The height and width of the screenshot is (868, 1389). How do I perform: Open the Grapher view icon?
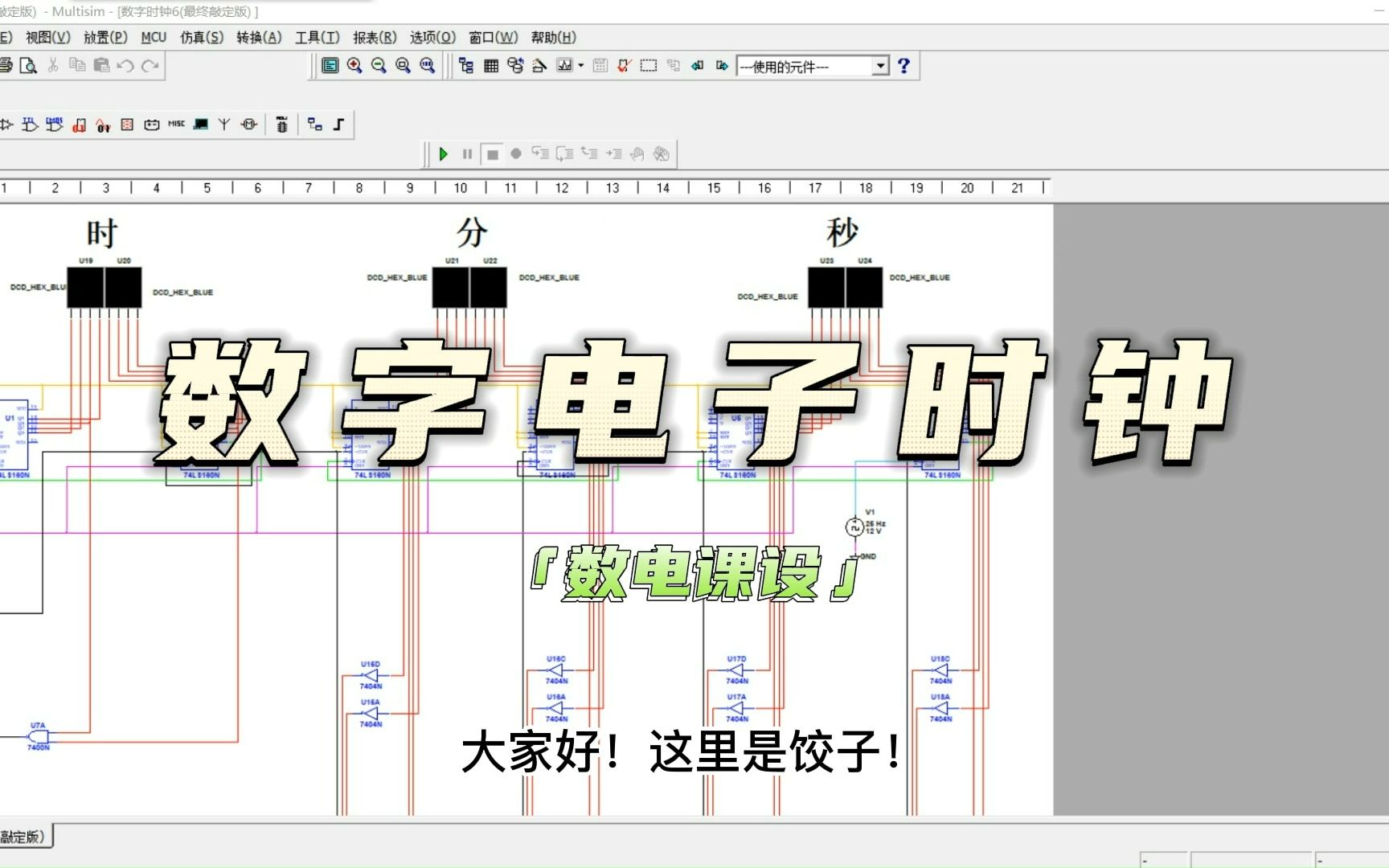click(x=566, y=65)
